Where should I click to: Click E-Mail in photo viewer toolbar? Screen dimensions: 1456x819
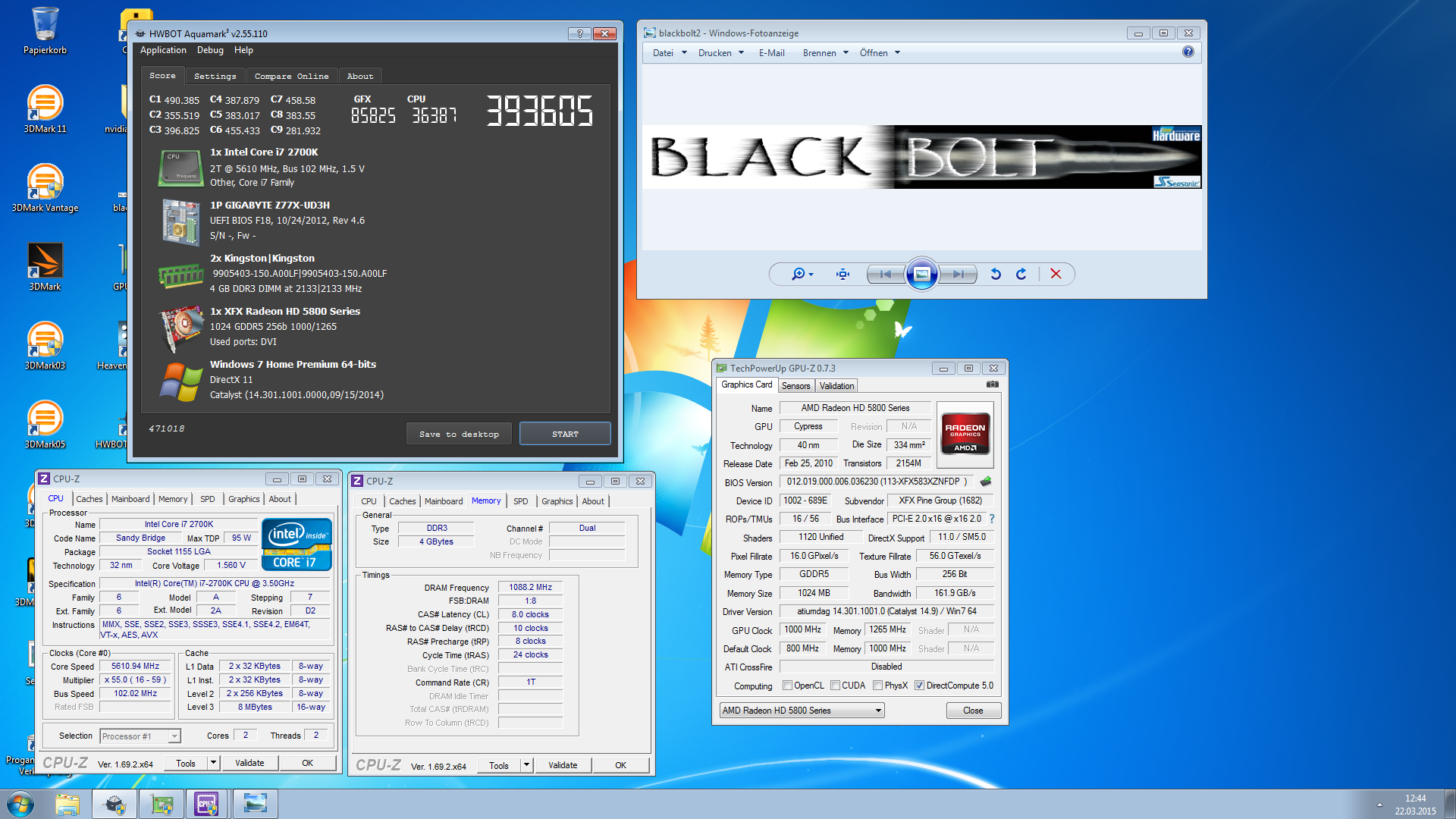coord(771,52)
